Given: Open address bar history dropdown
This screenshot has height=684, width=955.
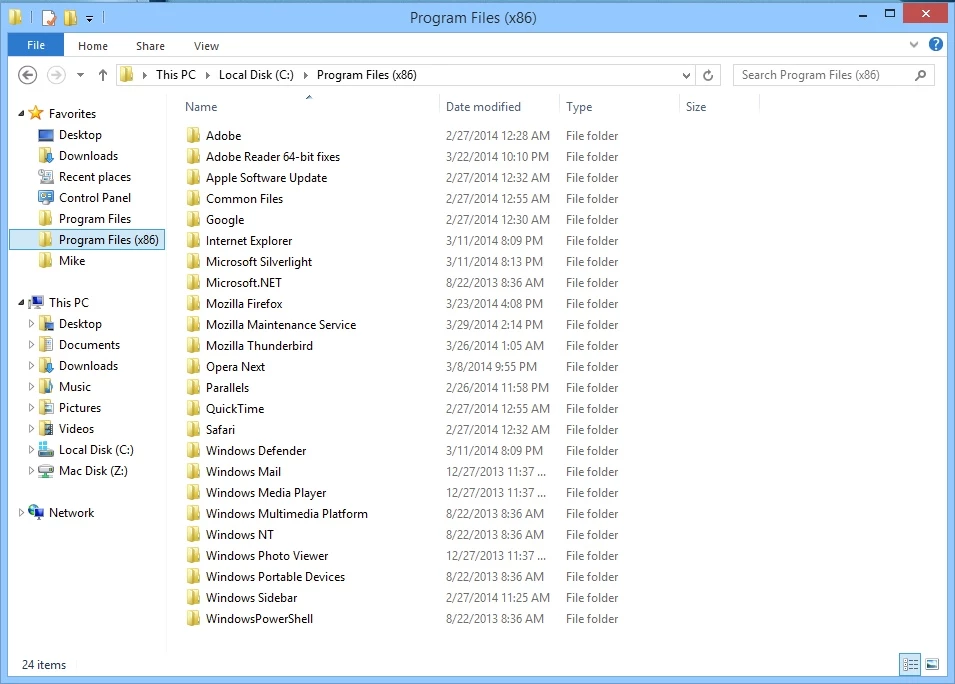Looking at the screenshot, I should [686, 76].
